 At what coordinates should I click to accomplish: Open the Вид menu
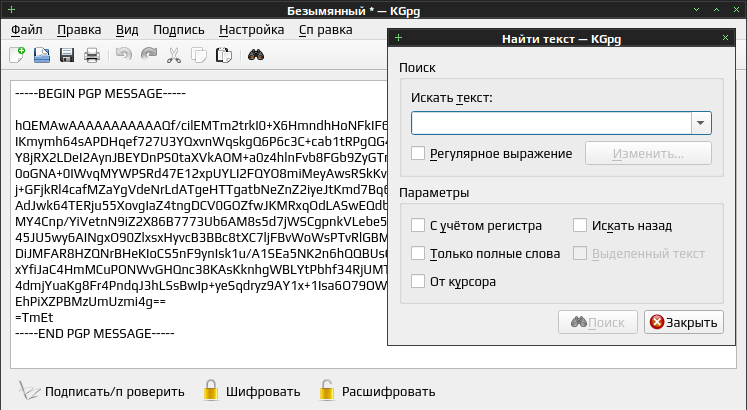(x=127, y=30)
